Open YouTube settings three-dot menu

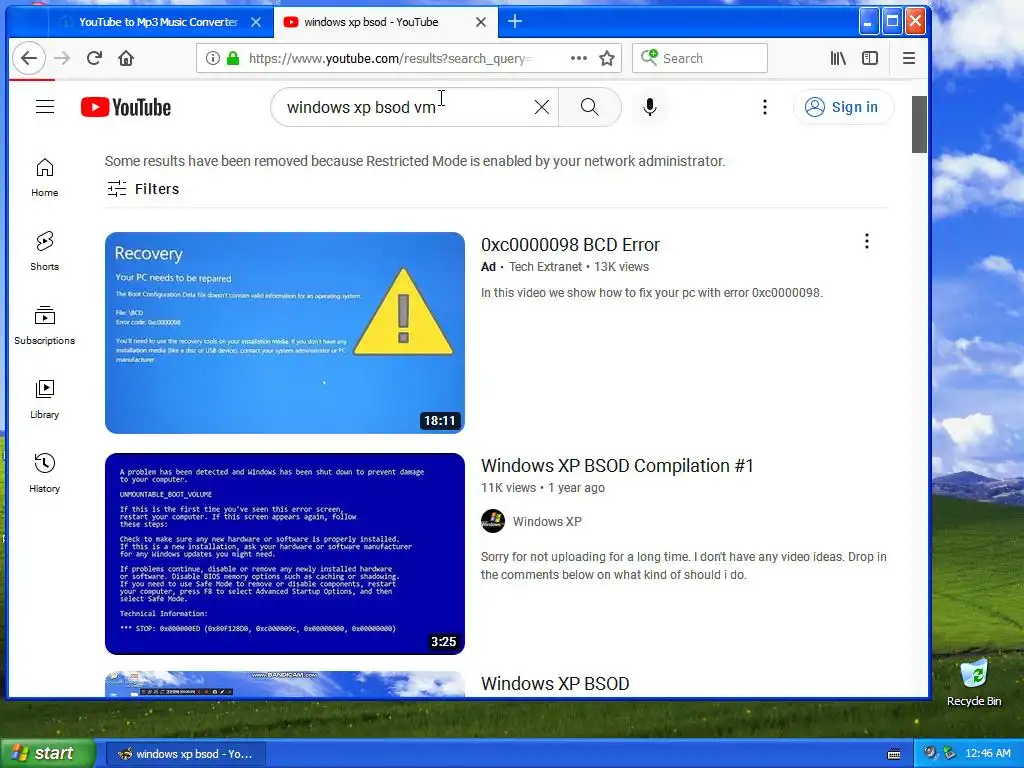coord(765,107)
